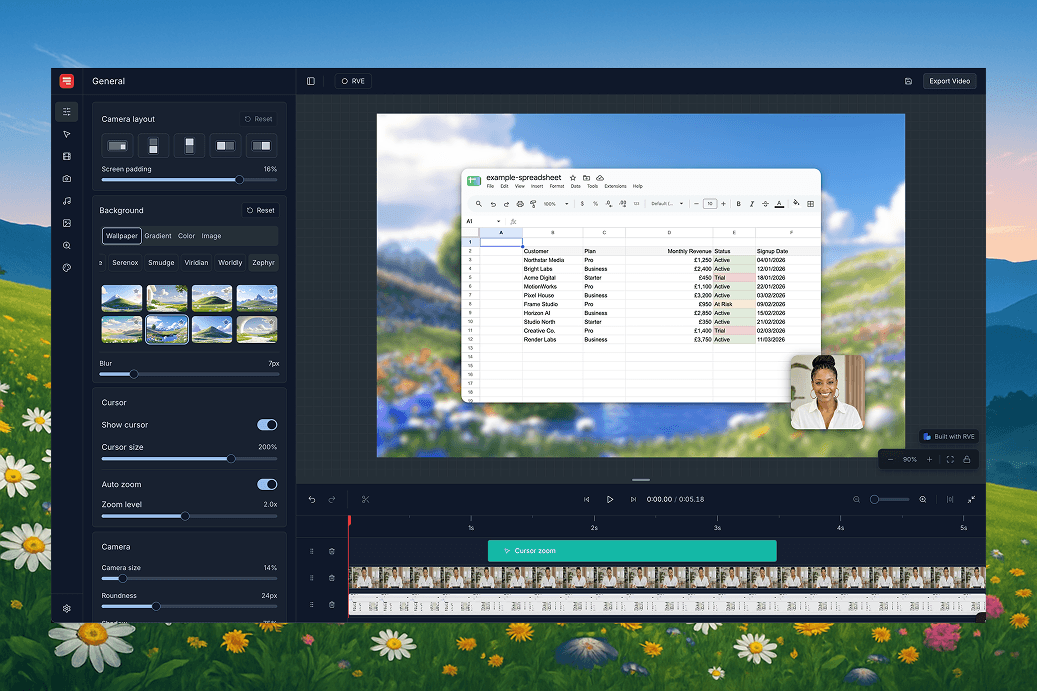Toggle the side panel collapse icon
The width and height of the screenshot is (1037, 691).
pyautogui.click(x=311, y=81)
